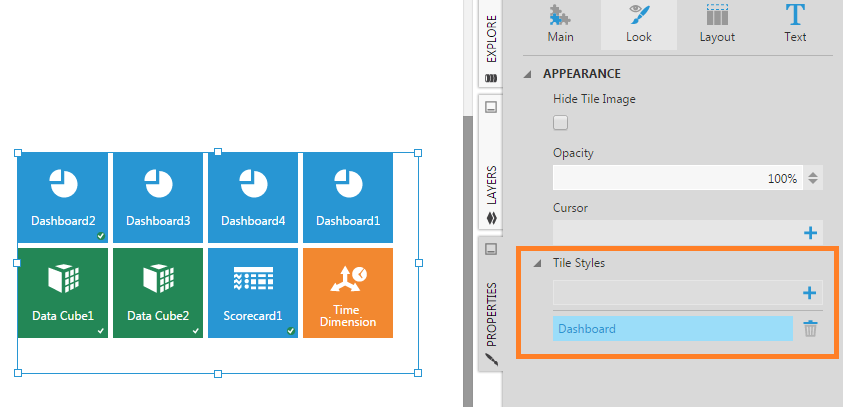Click the Dashboard2 tile
The image size is (843, 407).
coord(62,197)
